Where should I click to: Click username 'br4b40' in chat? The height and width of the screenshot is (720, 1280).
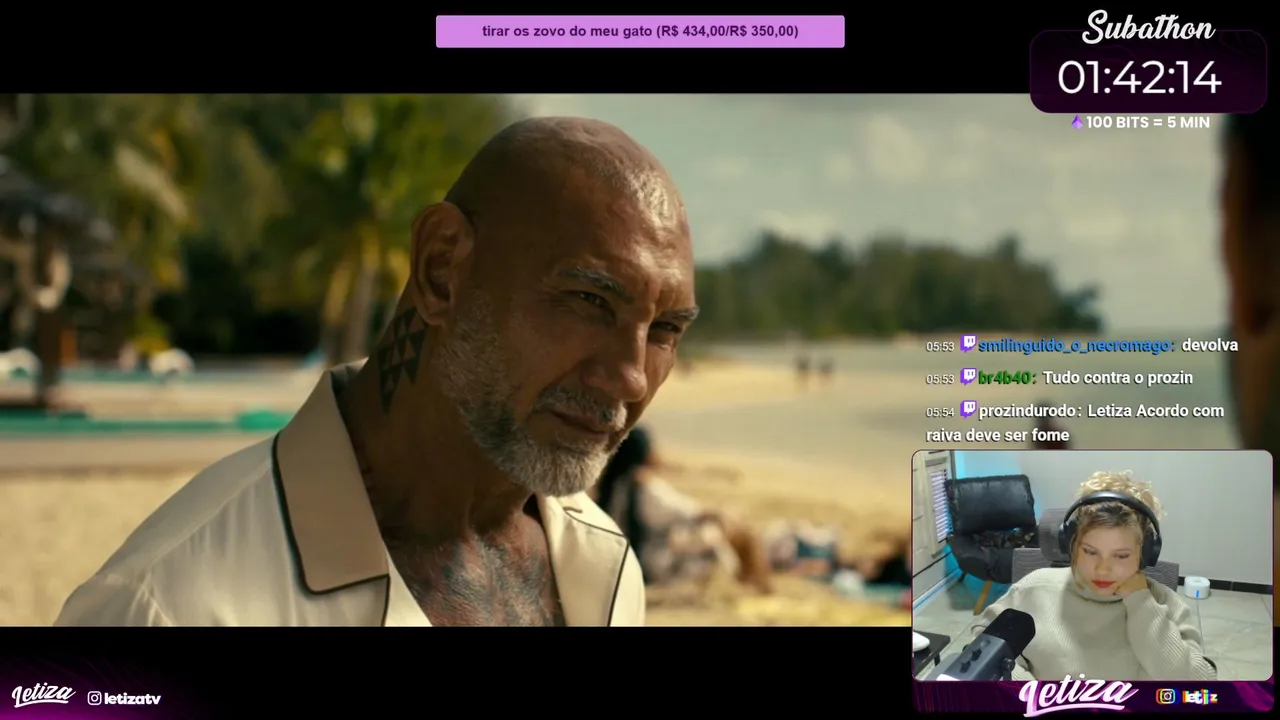pos(1004,378)
